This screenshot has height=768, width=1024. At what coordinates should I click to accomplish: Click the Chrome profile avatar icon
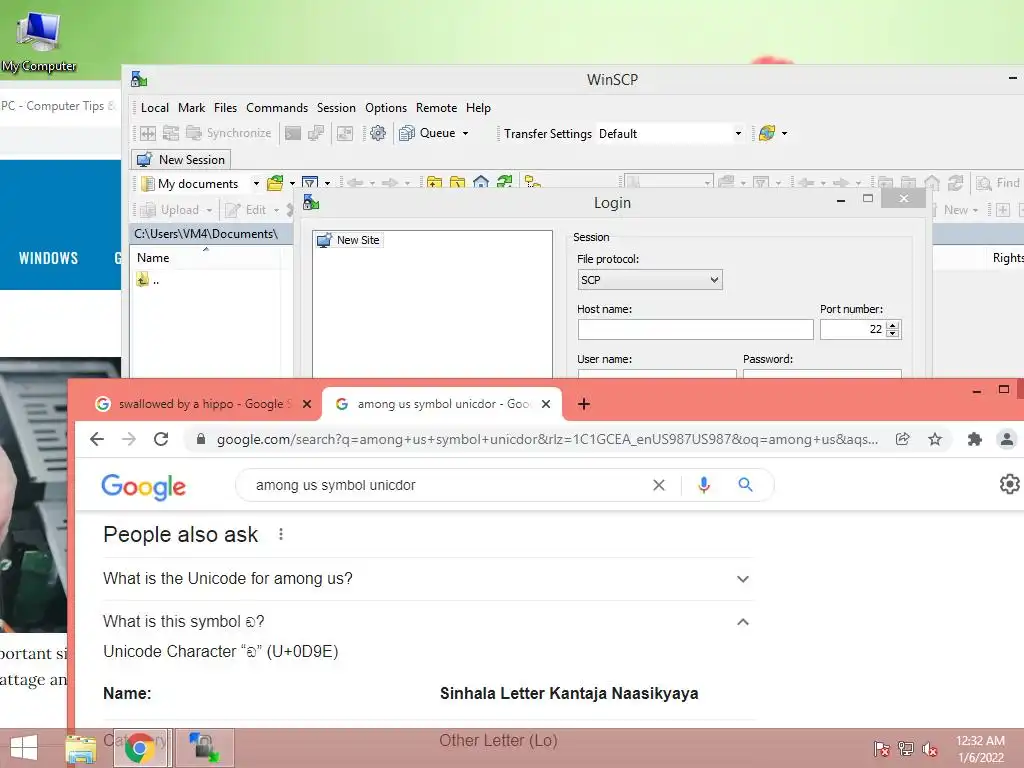[x=1006, y=439]
